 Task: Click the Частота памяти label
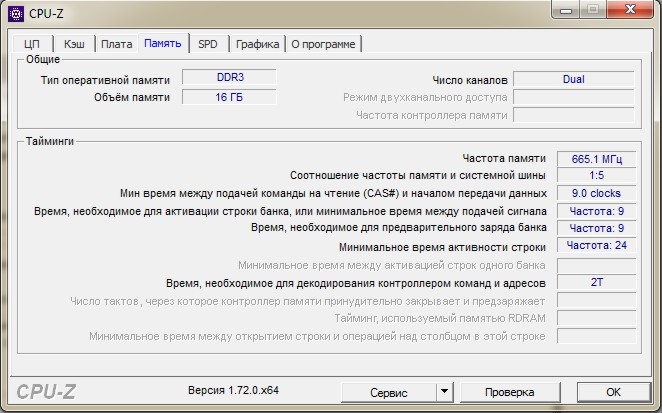pyautogui.click(x=504, y=158)
